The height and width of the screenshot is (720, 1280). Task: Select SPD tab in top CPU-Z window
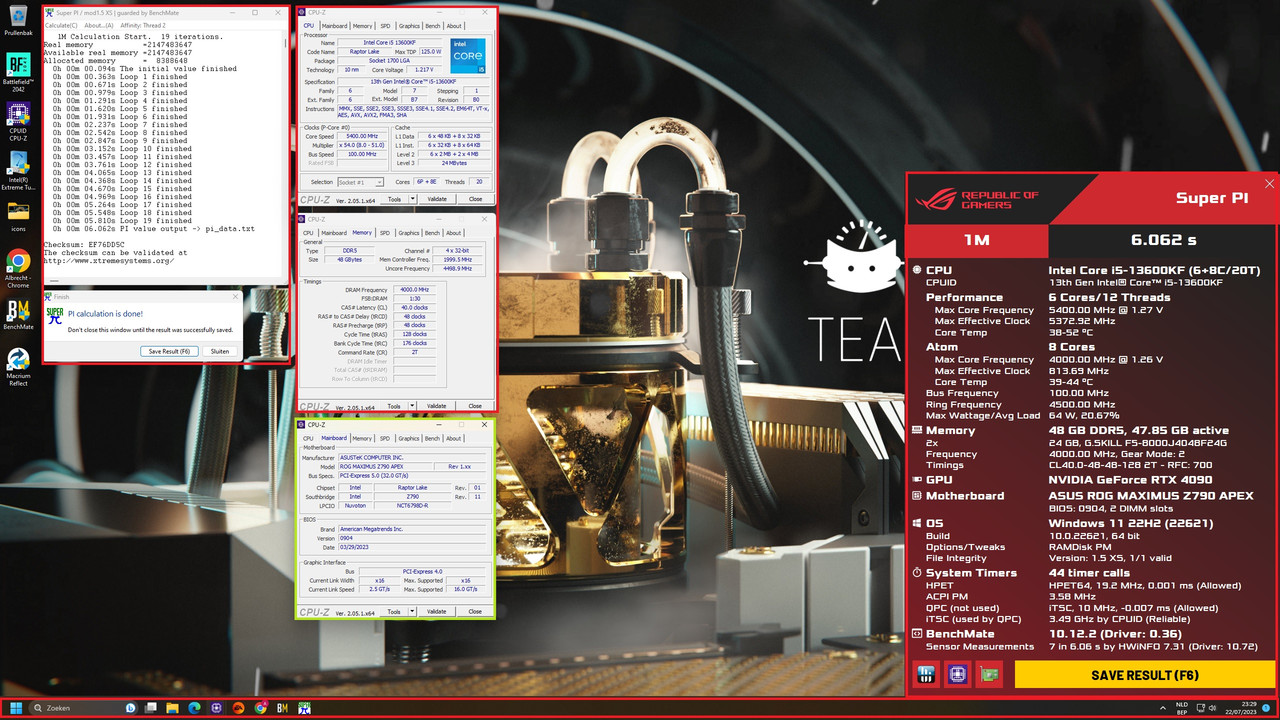[385, 26]
